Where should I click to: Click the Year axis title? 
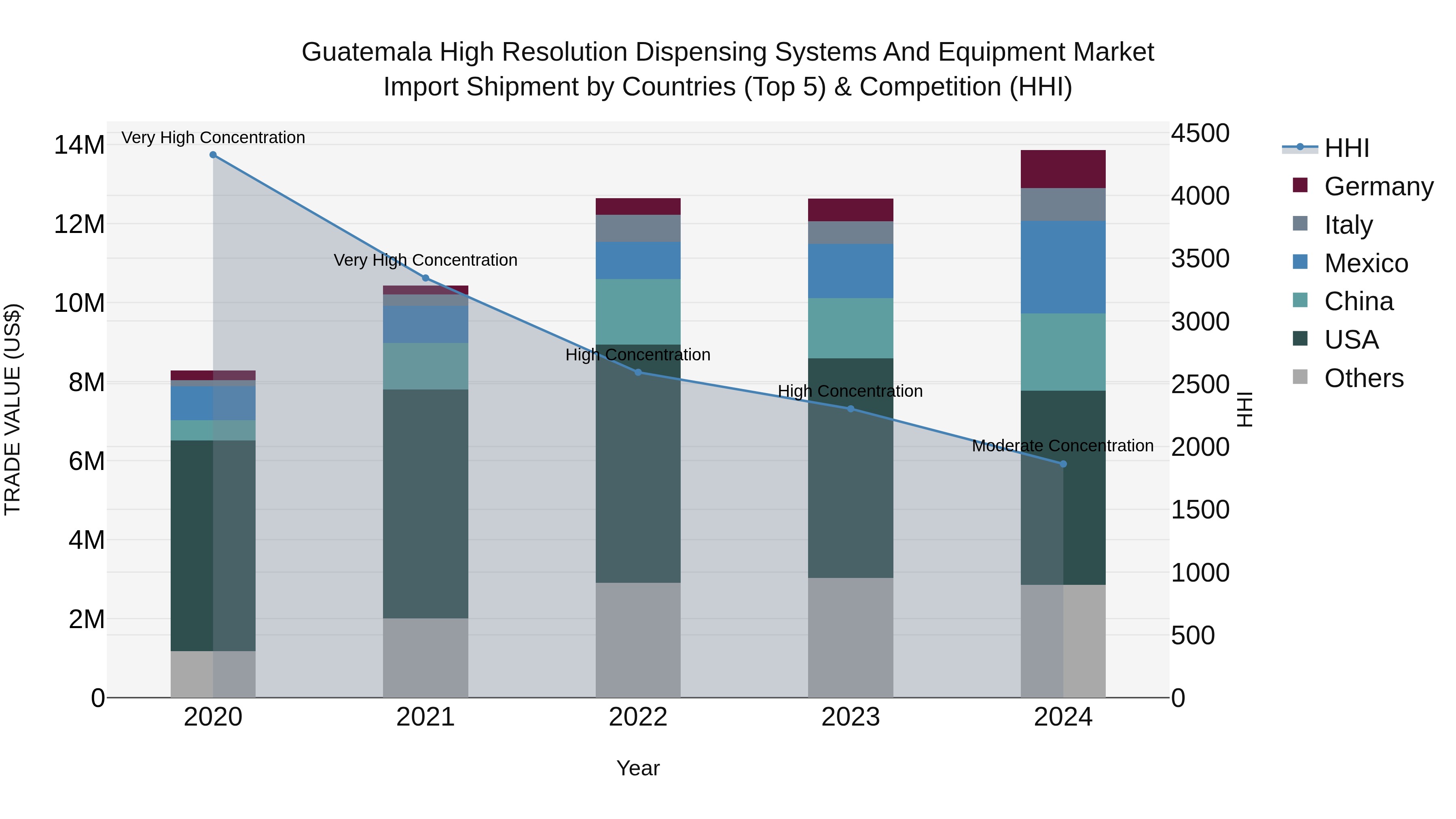pos(638,769)
